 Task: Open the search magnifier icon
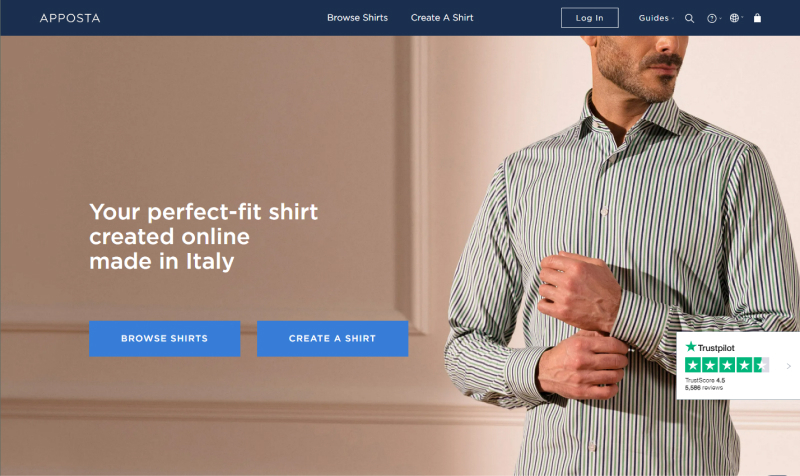[689, 18]
